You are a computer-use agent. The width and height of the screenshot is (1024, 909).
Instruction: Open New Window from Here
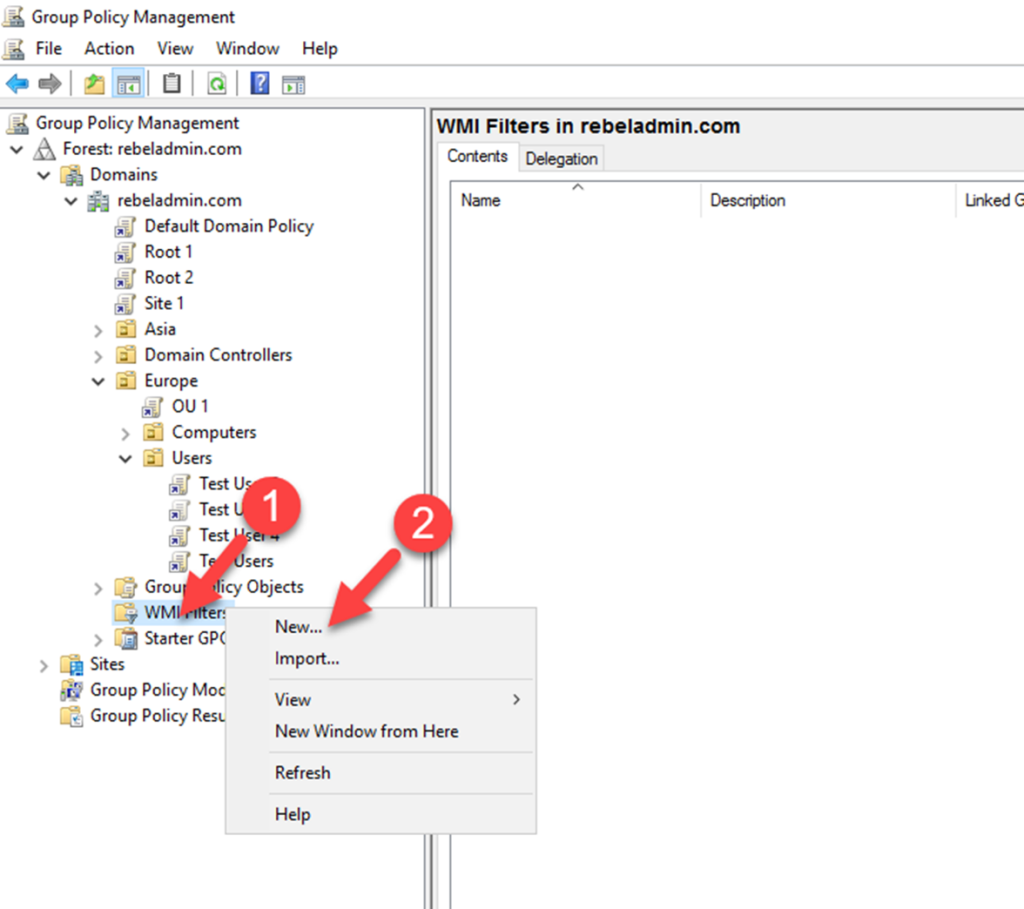(366, 731)
